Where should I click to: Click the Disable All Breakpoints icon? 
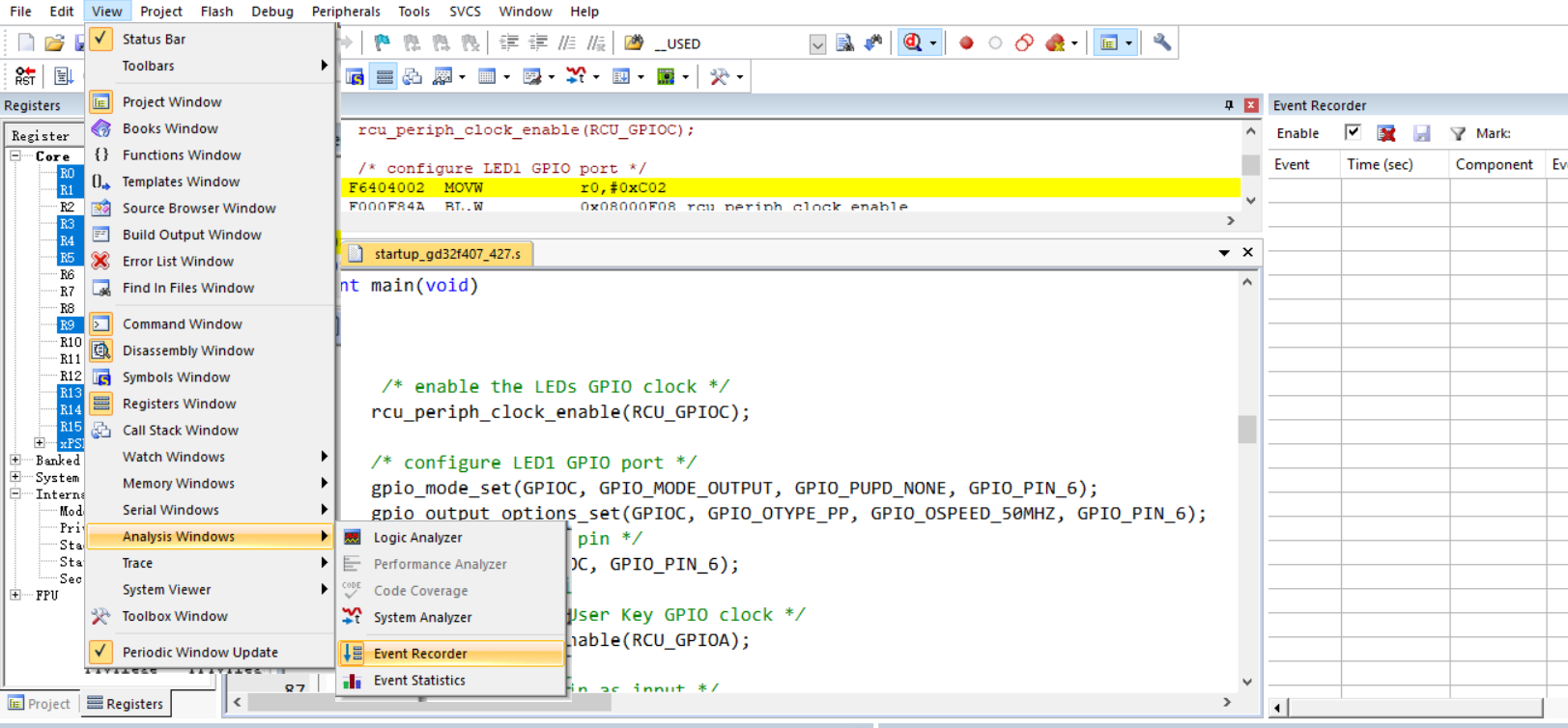tap(1024, 42)
